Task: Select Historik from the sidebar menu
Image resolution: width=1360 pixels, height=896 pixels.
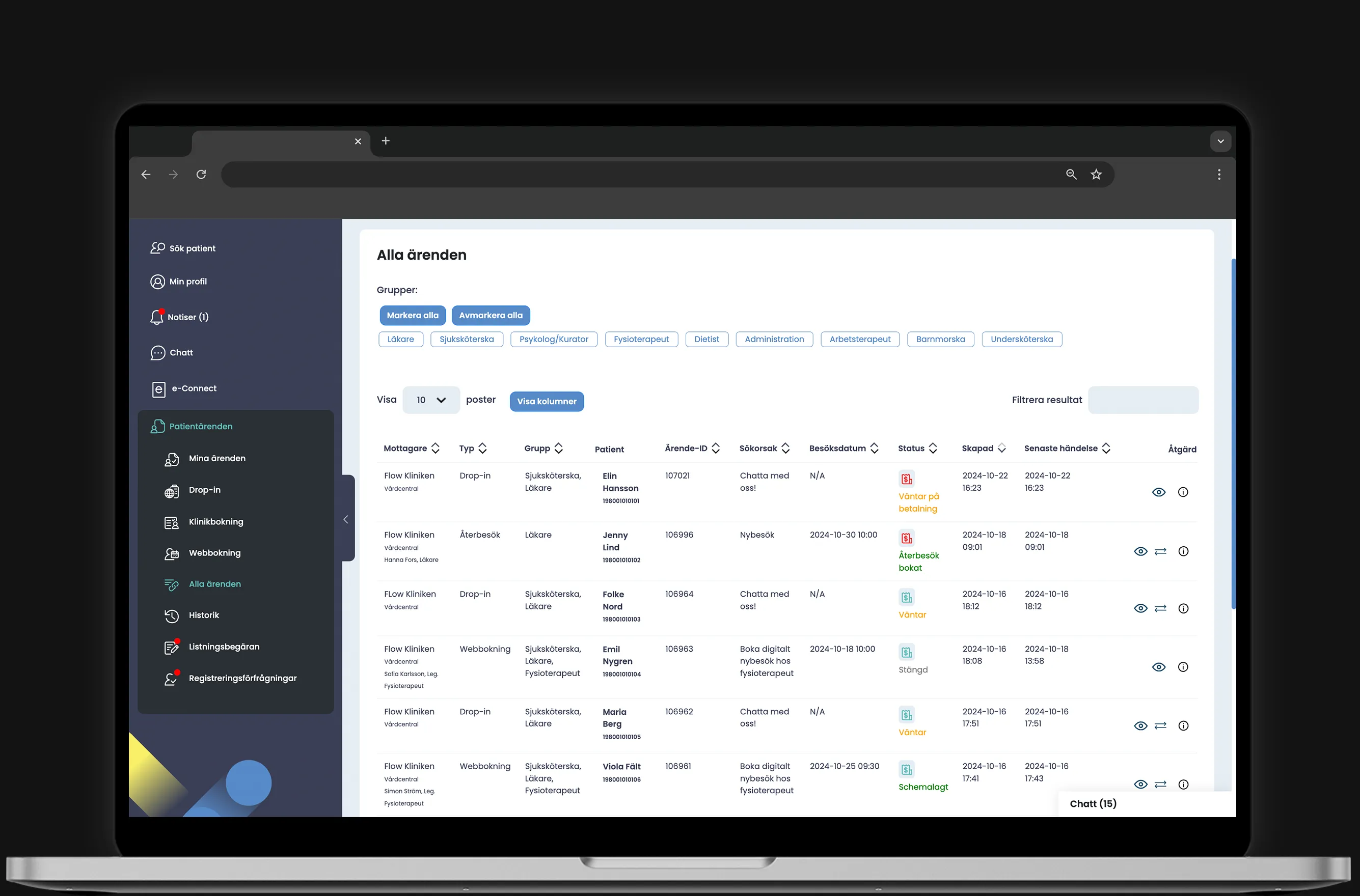Action: [x=204, y=614]
